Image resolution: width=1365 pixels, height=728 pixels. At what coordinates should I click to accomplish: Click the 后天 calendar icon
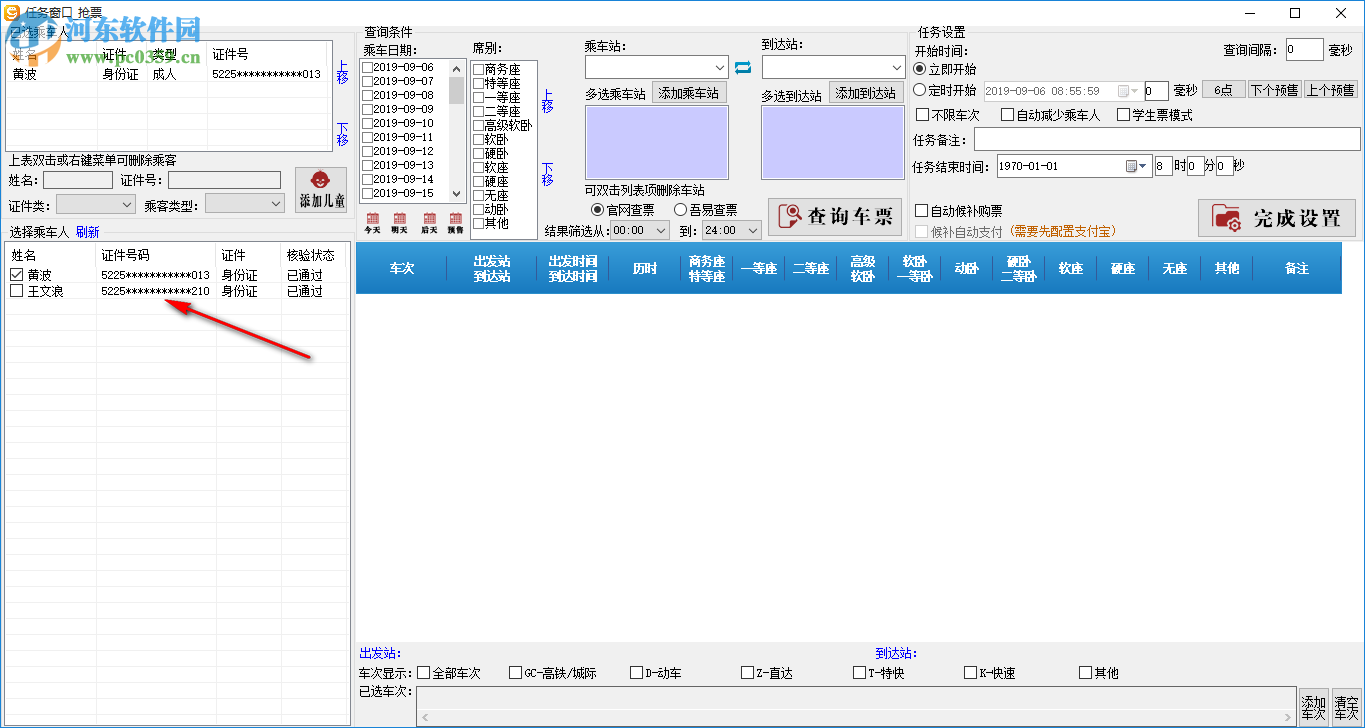click(x=430, y=219)
